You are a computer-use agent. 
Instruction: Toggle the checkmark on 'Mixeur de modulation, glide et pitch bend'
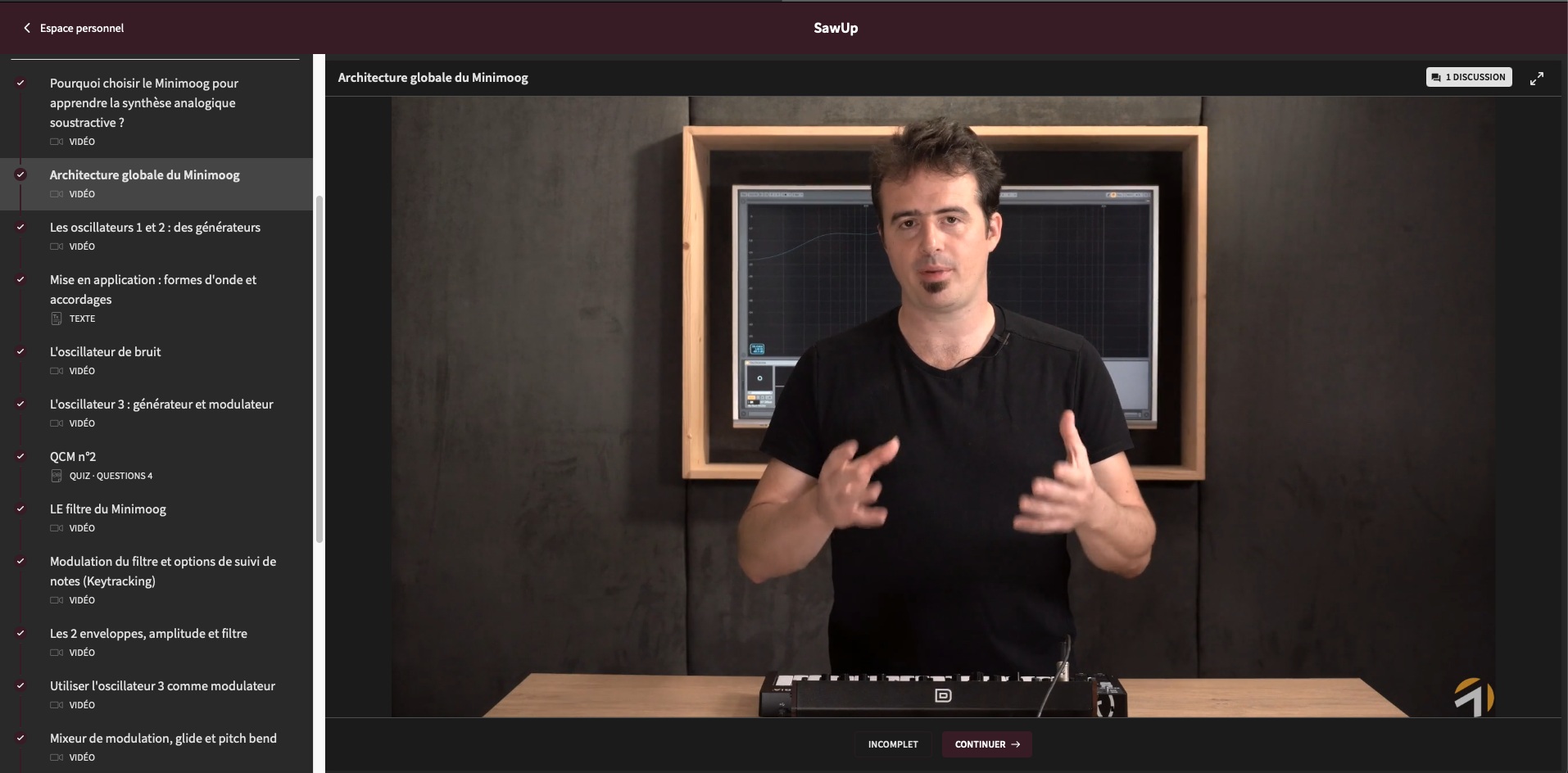pyautogui.click(x=20, y=738)
